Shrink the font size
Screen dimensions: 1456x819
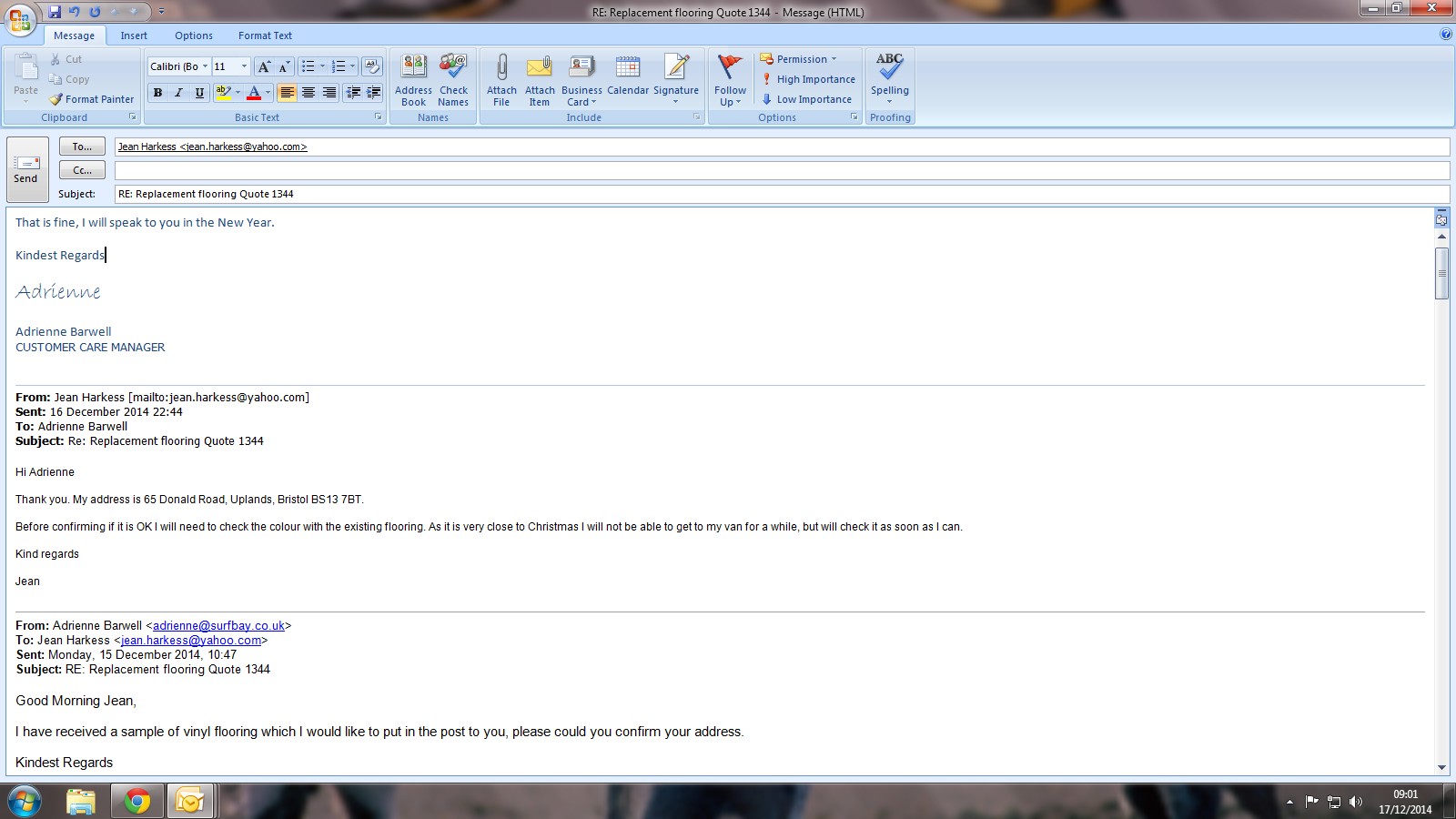(x=283, y=66)
